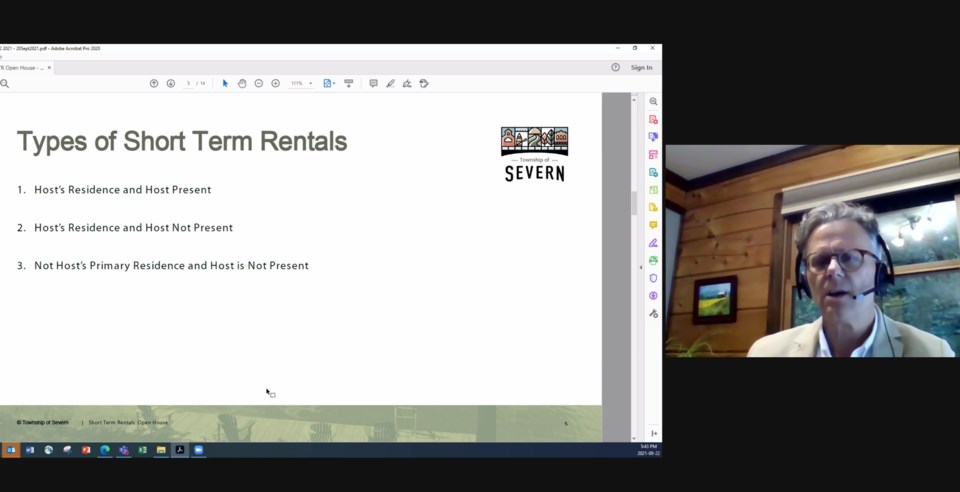Click the Sign document pen icon
The height and width of the screenshot is (492, 960).
[407, 83]
